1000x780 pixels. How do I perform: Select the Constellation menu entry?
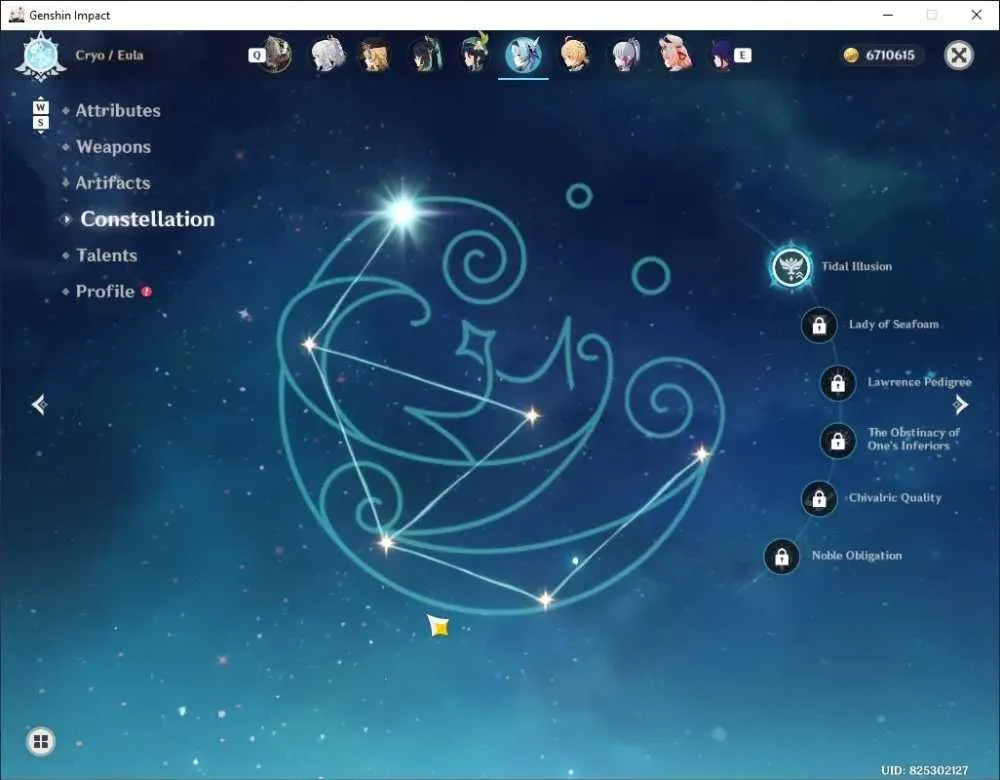(x=147, y=219)
